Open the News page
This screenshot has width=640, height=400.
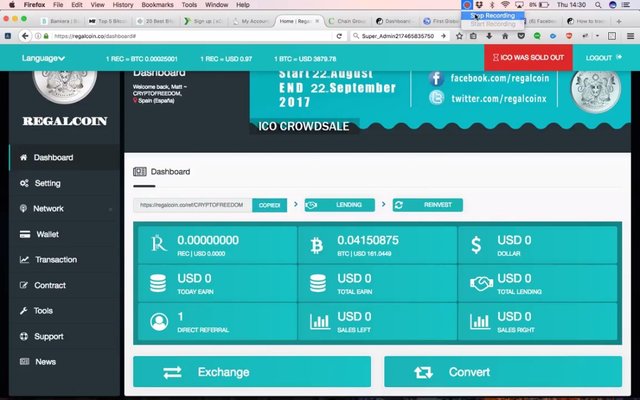click(64, 362)
